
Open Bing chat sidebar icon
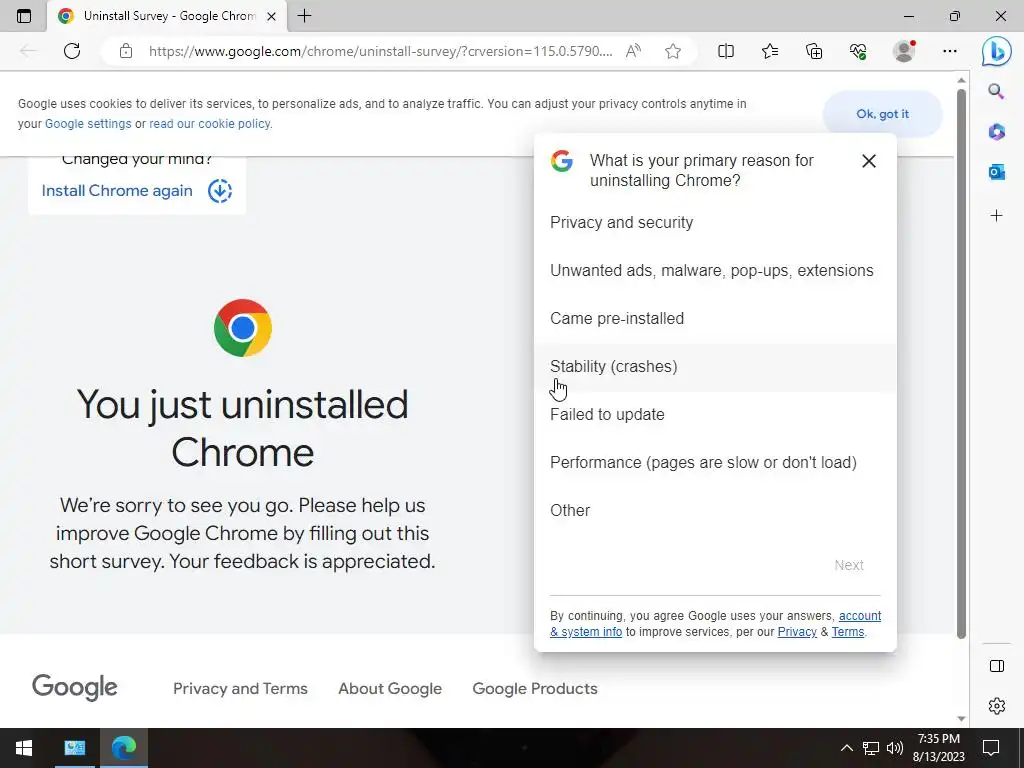pyautogui.click(x=997, y=51)
